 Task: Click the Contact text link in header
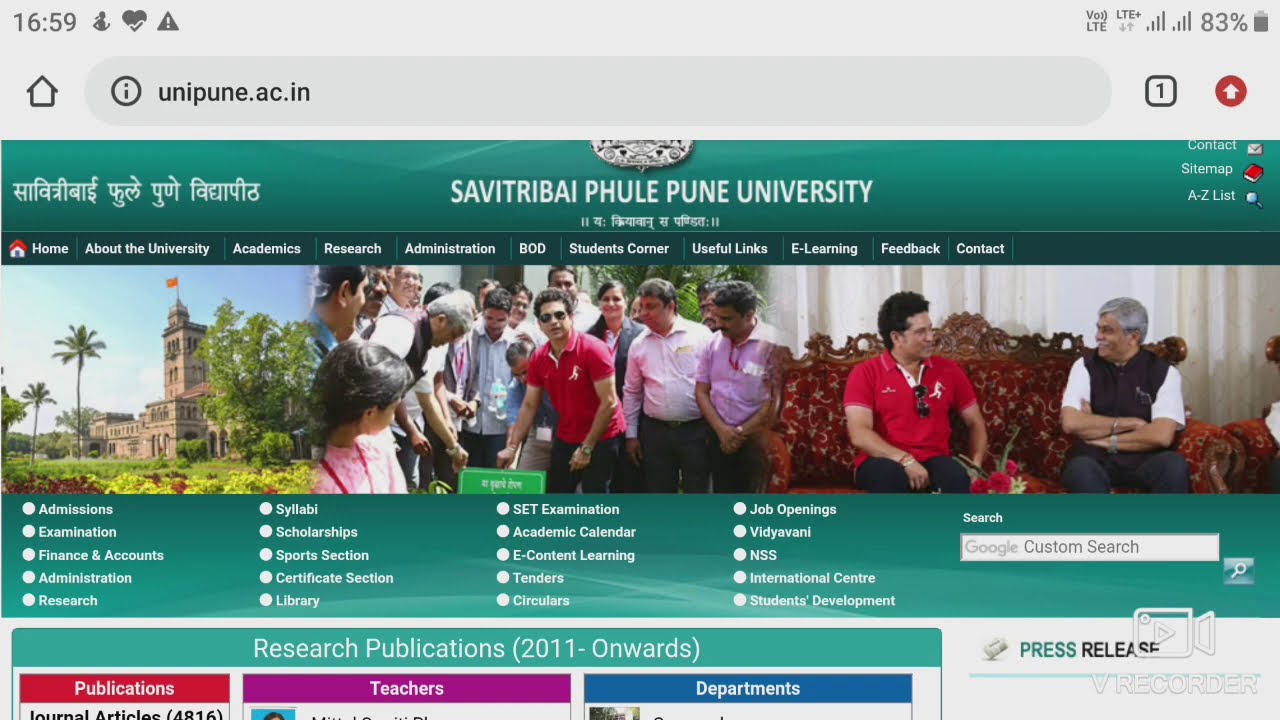[x=1212, y=146]
